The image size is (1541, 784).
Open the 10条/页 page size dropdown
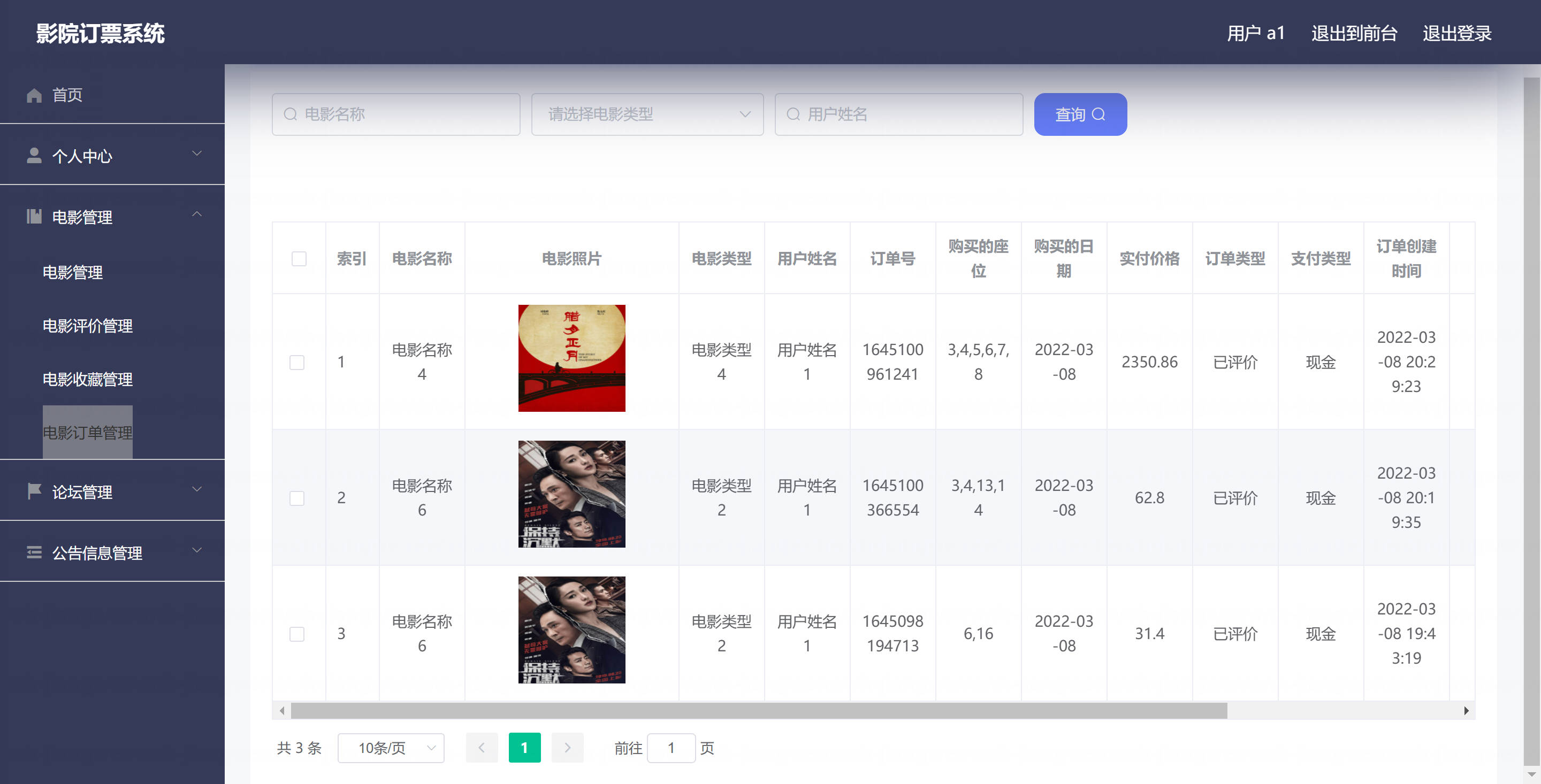[391, 748]
